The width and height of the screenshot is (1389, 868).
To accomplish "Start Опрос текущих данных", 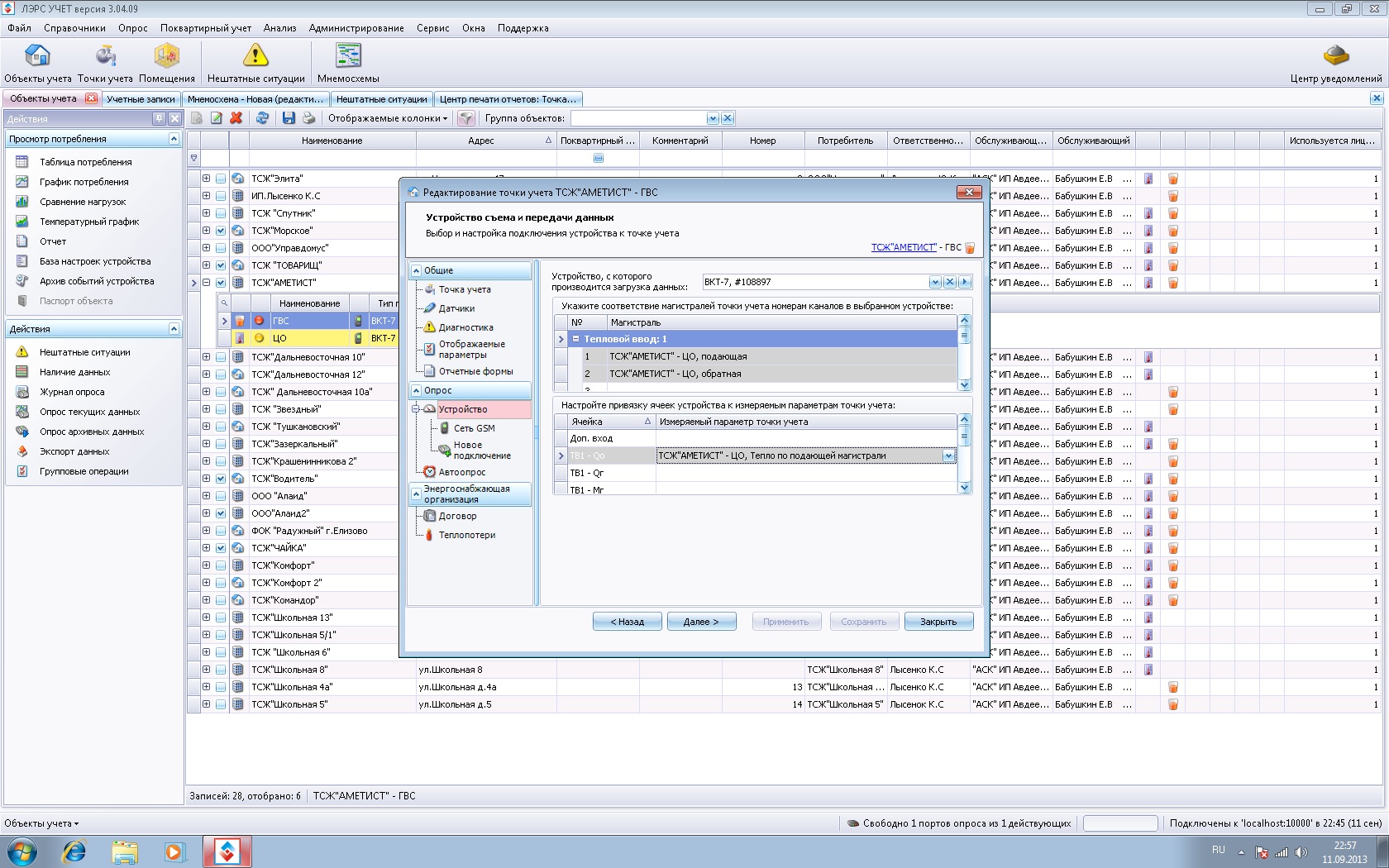I will point(89,412).
